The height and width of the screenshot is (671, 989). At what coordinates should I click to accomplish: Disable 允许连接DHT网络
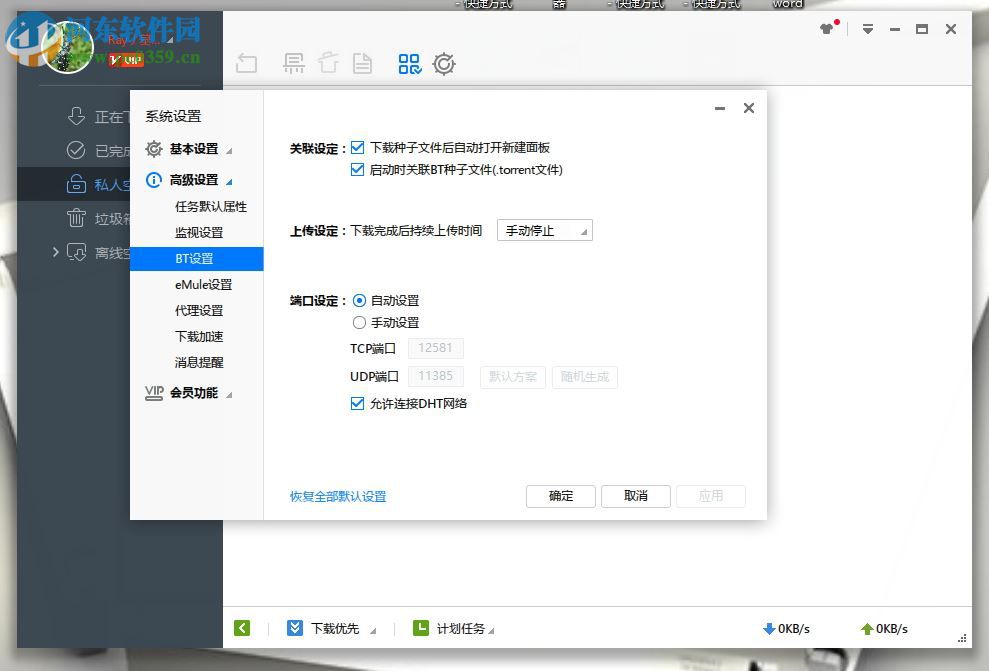pyautogui.click(x=357, y=403)
